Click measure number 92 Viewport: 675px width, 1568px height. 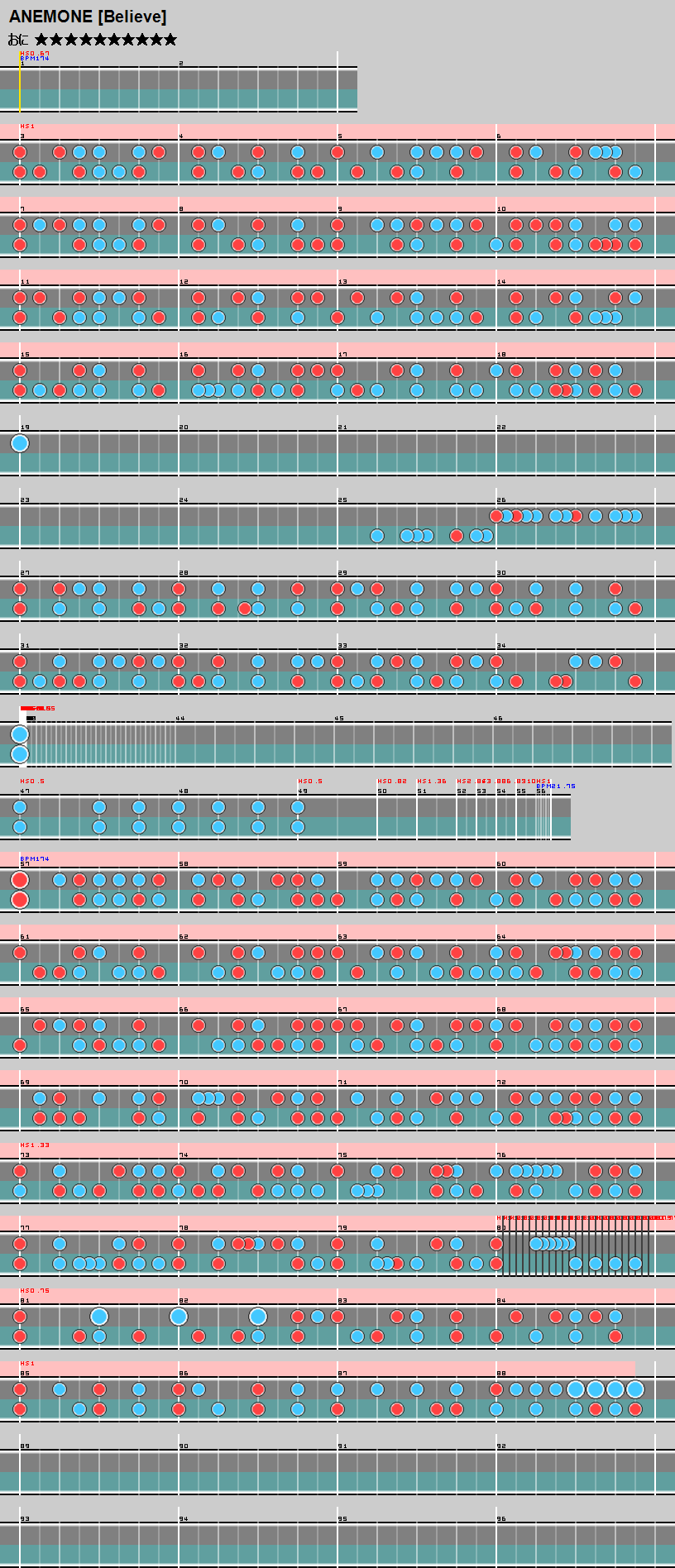coord(501,1446)
